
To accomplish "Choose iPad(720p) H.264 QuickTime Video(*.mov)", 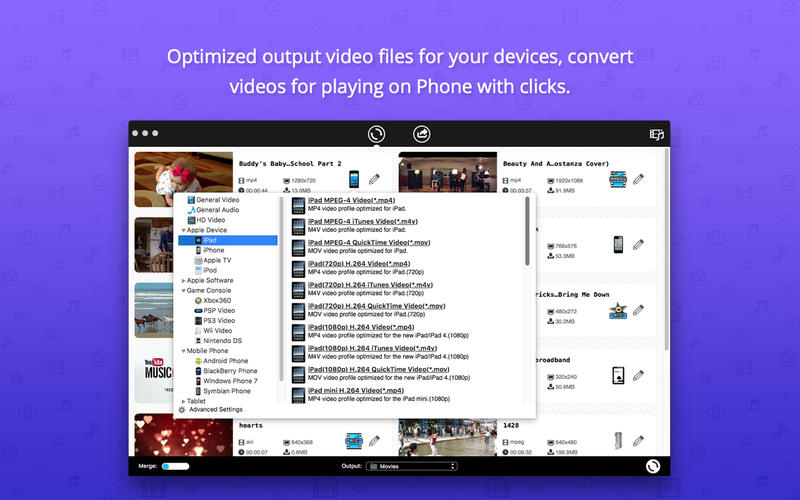I will tap(376, 306).
